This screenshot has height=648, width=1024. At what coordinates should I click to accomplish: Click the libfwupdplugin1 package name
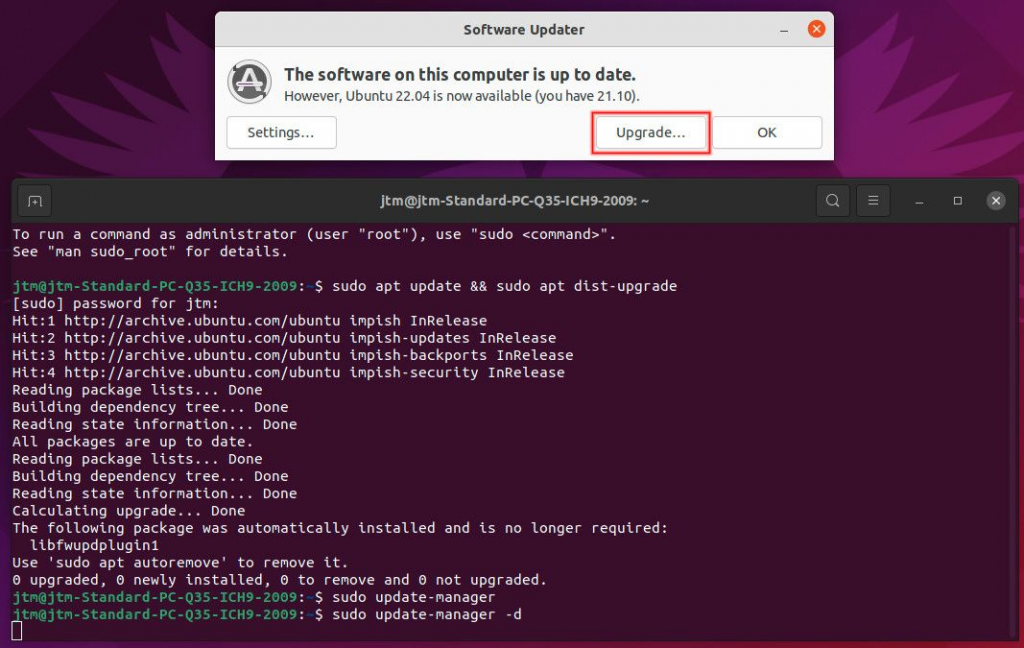tap(94, 545)
